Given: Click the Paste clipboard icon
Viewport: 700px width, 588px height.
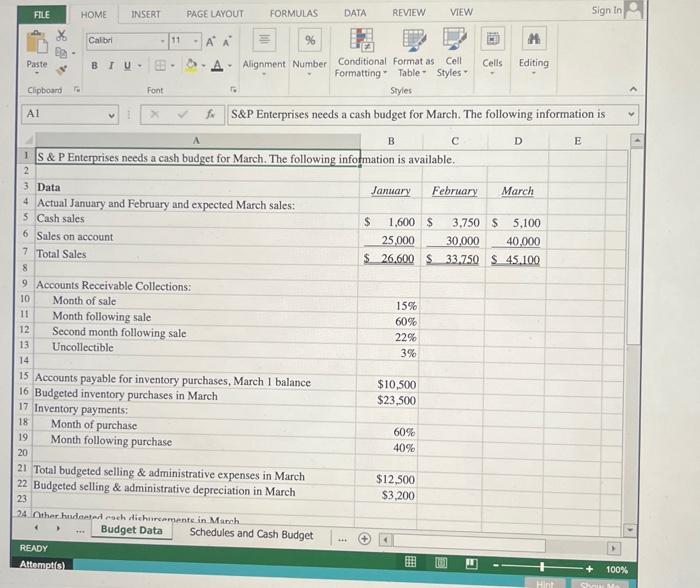Looking at the screenshot, I should (37, 42).
